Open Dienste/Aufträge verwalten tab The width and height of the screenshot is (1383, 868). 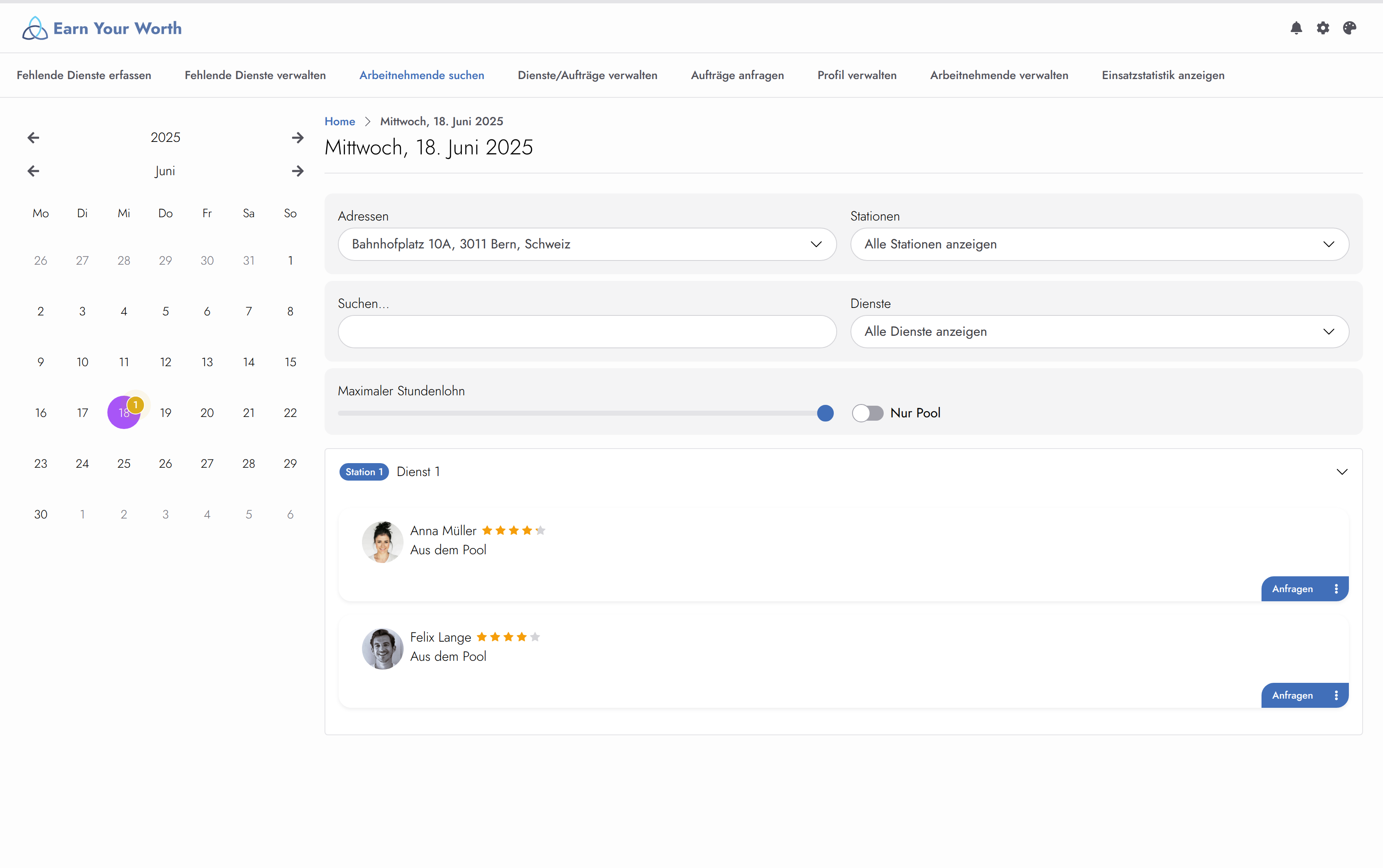tap(587, 75)
